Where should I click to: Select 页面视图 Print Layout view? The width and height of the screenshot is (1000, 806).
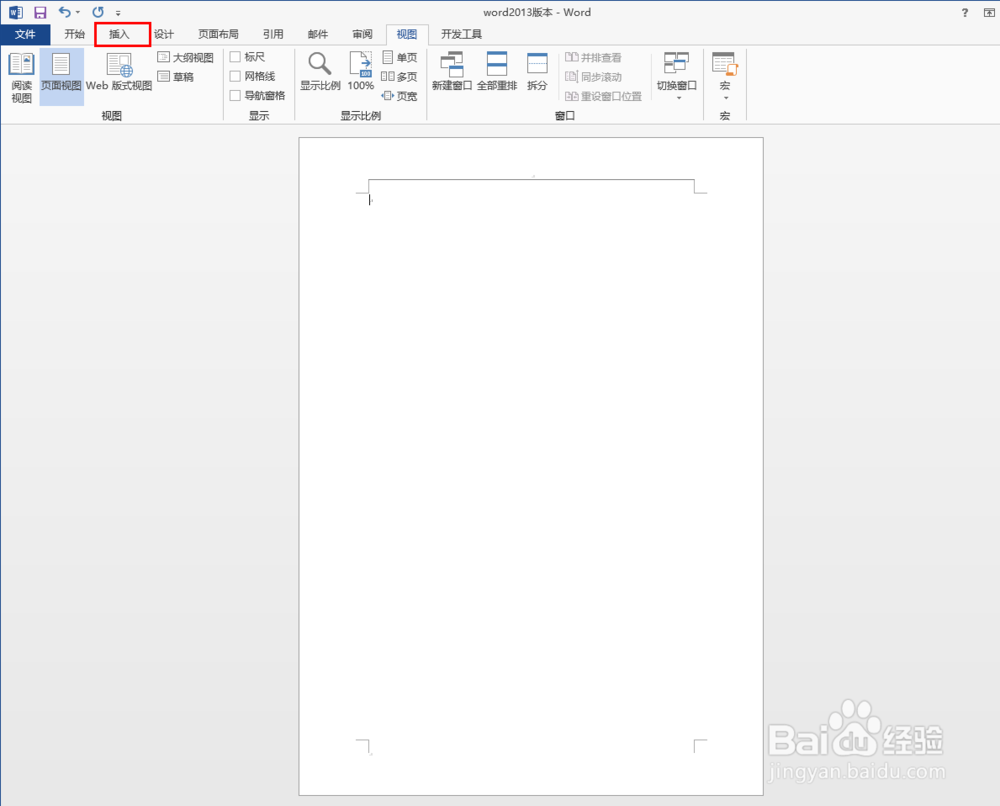(61, 77)
